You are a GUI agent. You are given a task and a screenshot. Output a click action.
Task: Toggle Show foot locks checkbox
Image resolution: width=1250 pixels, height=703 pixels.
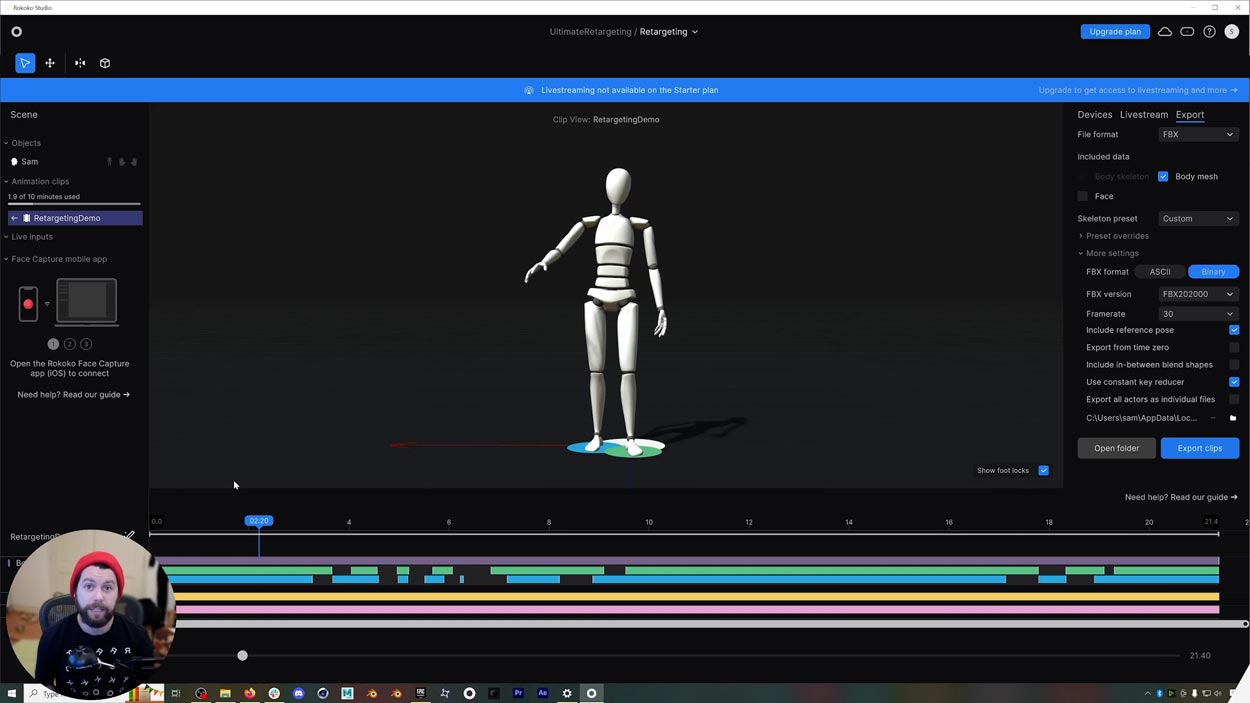(x=1043, y=470)
